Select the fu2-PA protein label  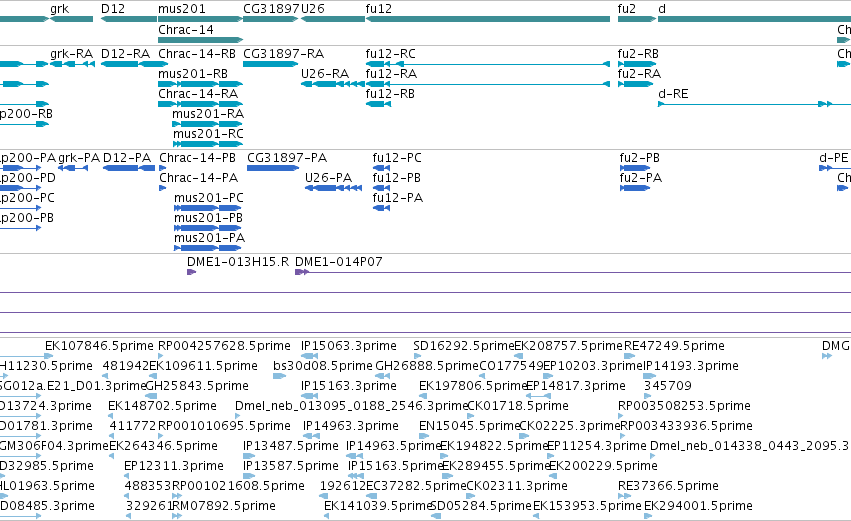641,178
